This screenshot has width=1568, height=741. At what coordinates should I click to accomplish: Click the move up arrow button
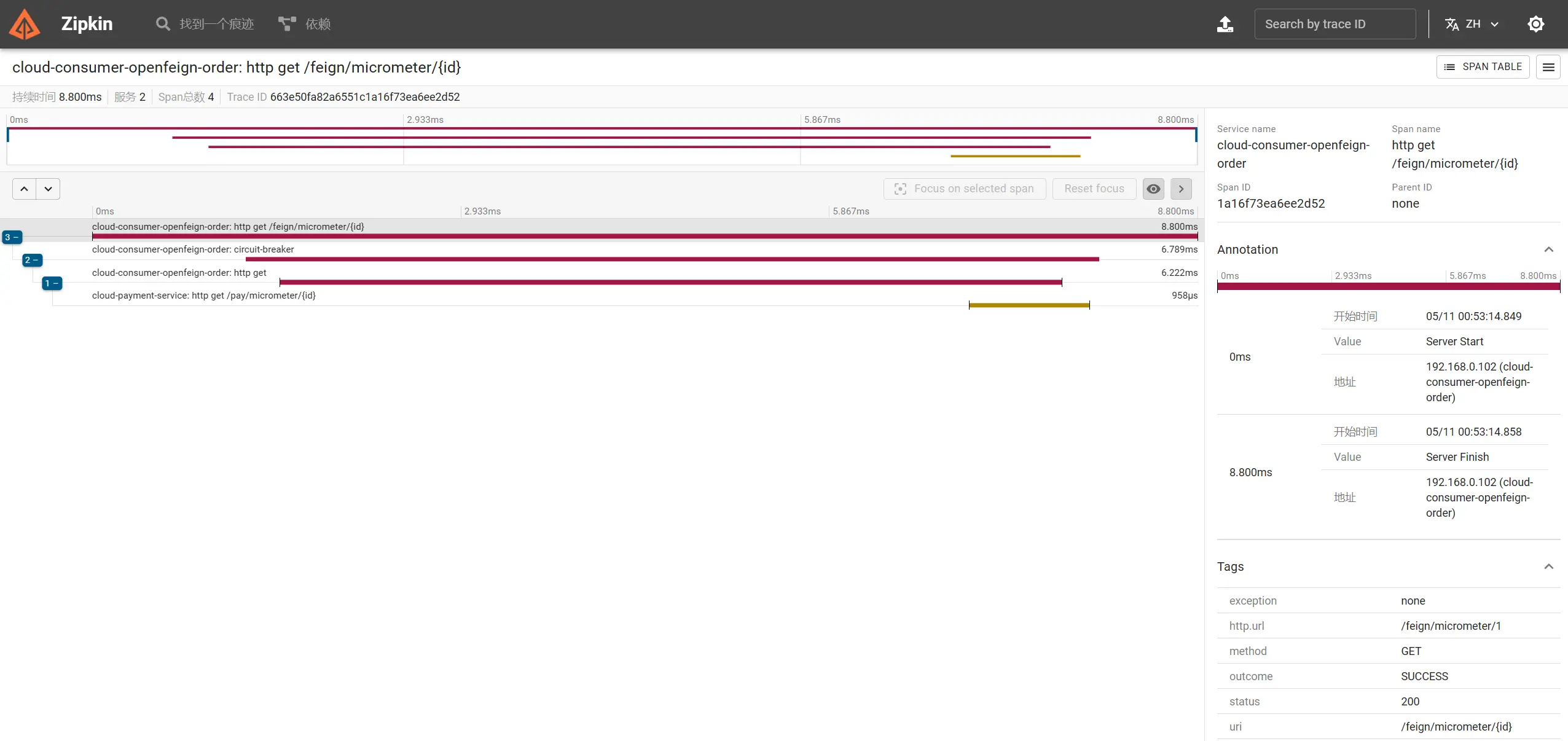point(24,189)
